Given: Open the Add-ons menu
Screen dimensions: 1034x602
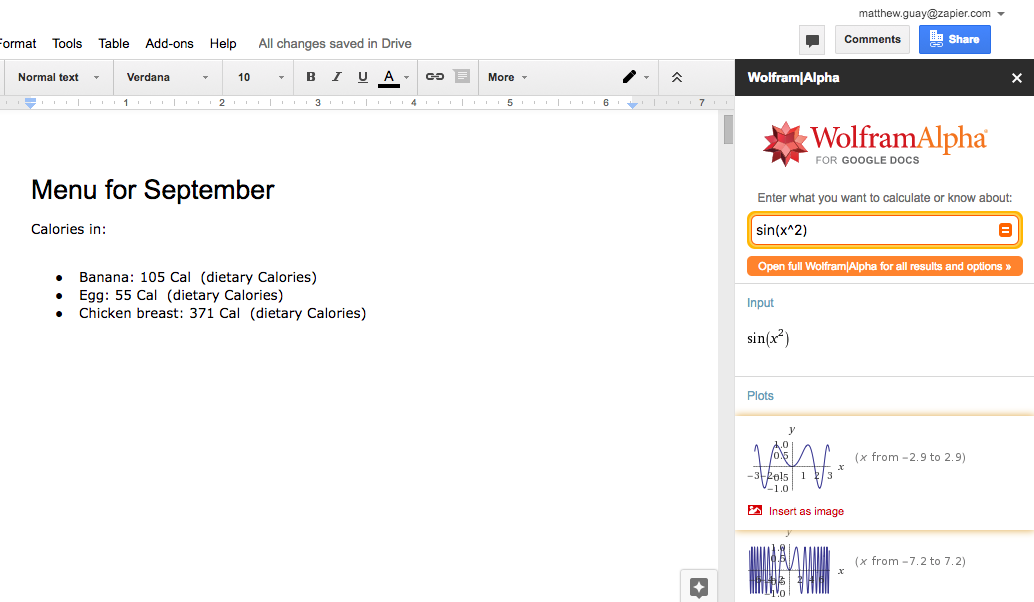Looking at the screenshot, I should (169, 43).
